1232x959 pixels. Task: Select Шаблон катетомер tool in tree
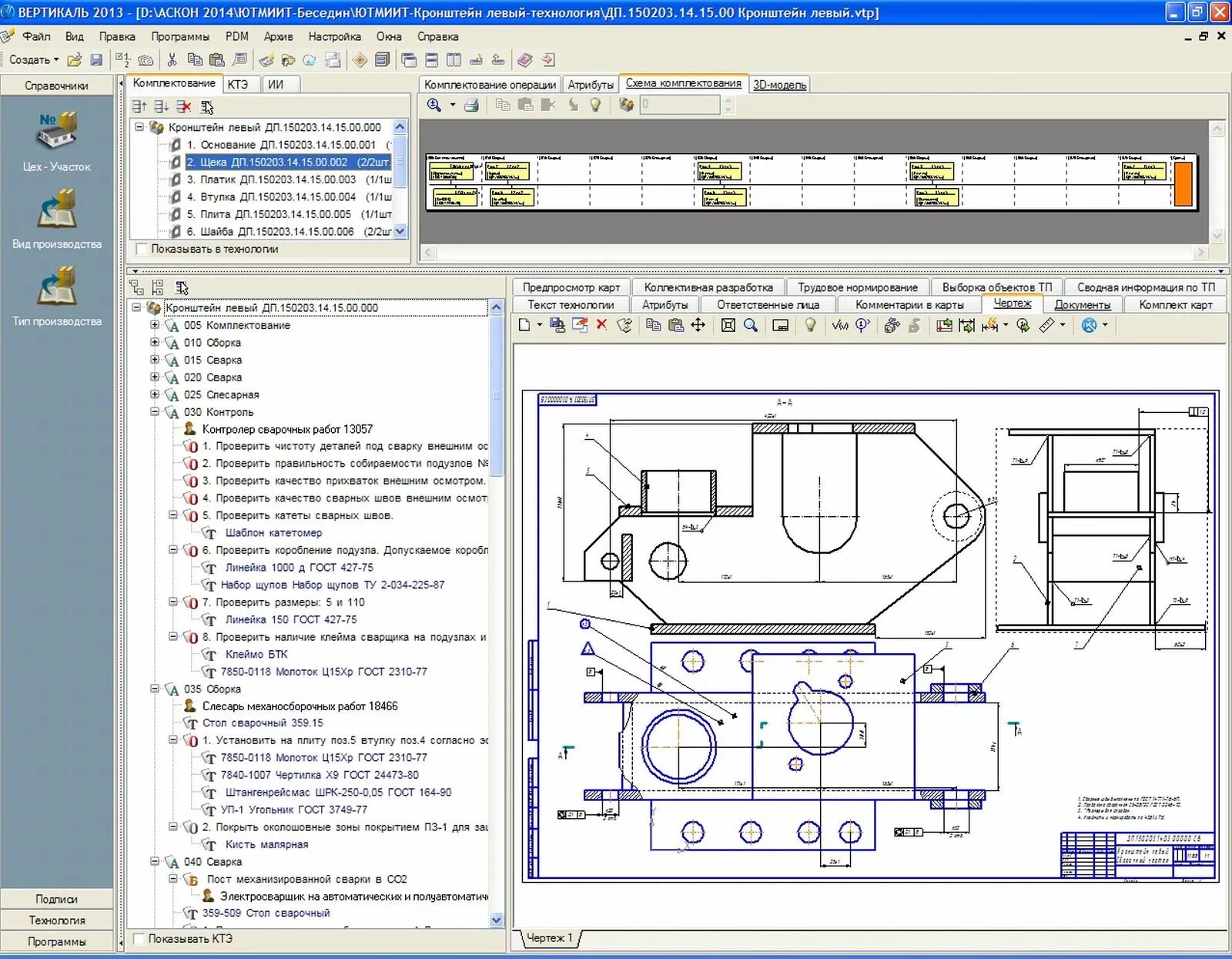click(x=273, y=532)
